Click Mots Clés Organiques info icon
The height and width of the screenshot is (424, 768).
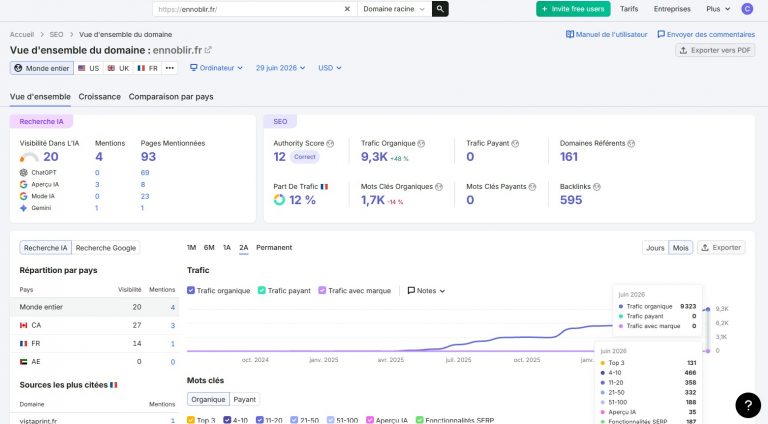click(x=439, y=187)
